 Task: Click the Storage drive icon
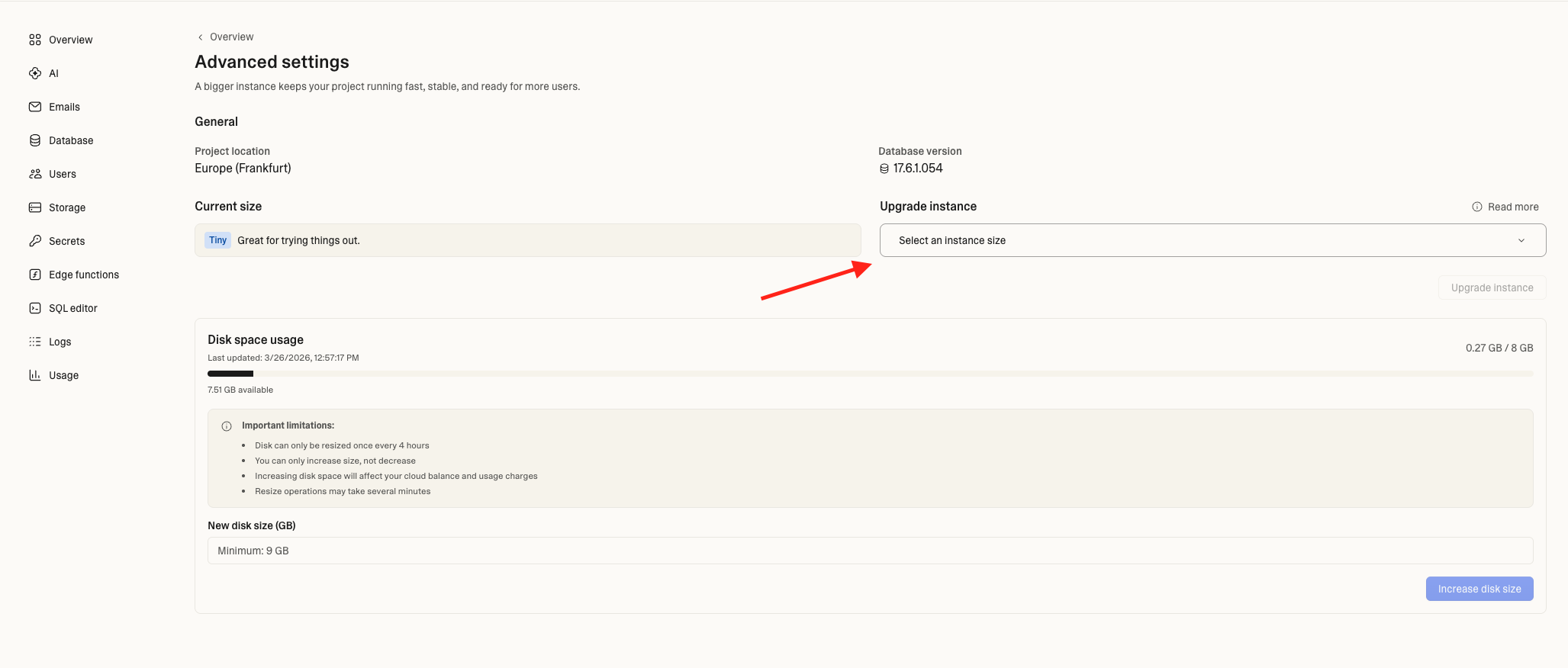click(x=35, y=207)
